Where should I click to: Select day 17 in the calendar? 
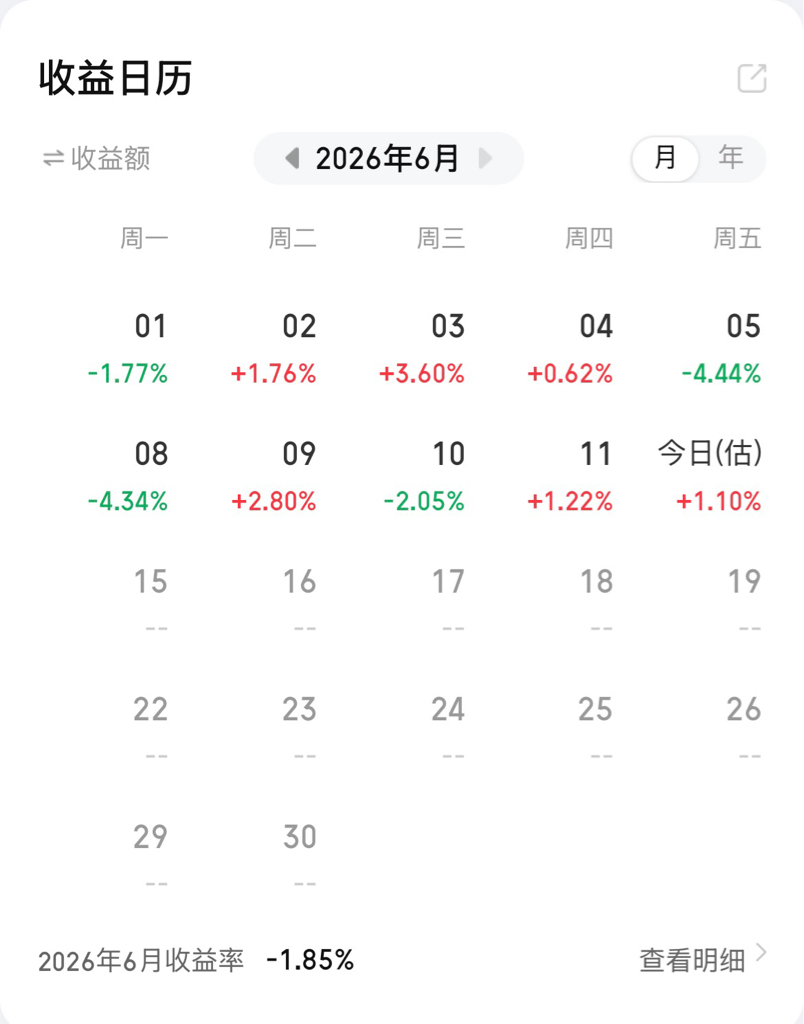coord(448,604)
